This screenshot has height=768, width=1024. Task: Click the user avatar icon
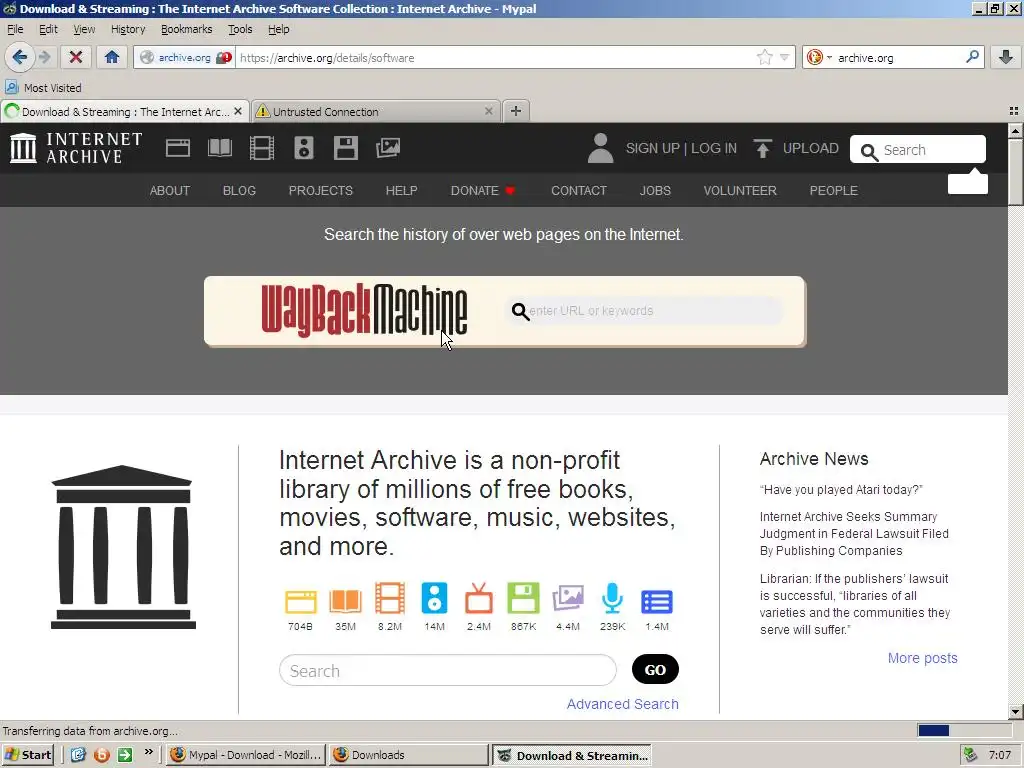click(x=600, y=148)
